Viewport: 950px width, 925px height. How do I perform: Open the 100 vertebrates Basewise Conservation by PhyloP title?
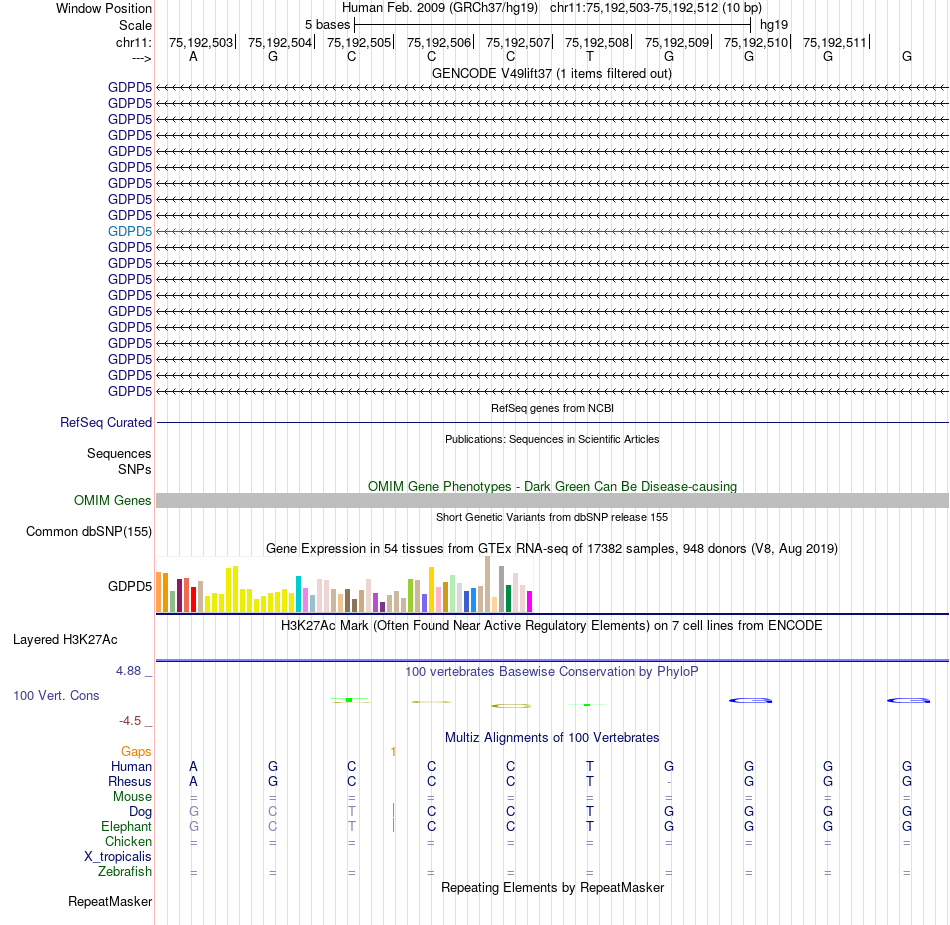click(552, 671)
